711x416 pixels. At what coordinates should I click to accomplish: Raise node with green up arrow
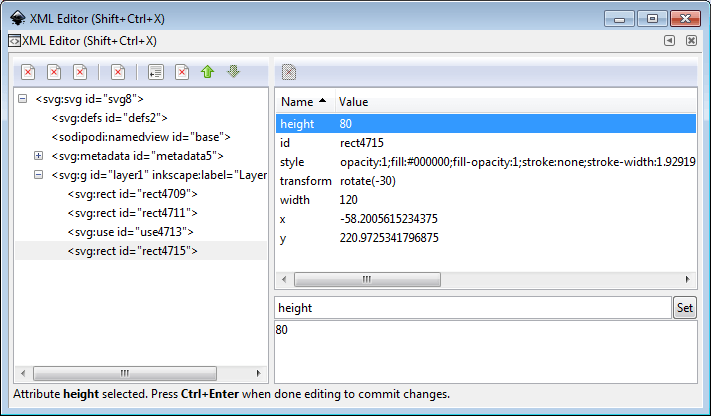(x=208, y=72)
